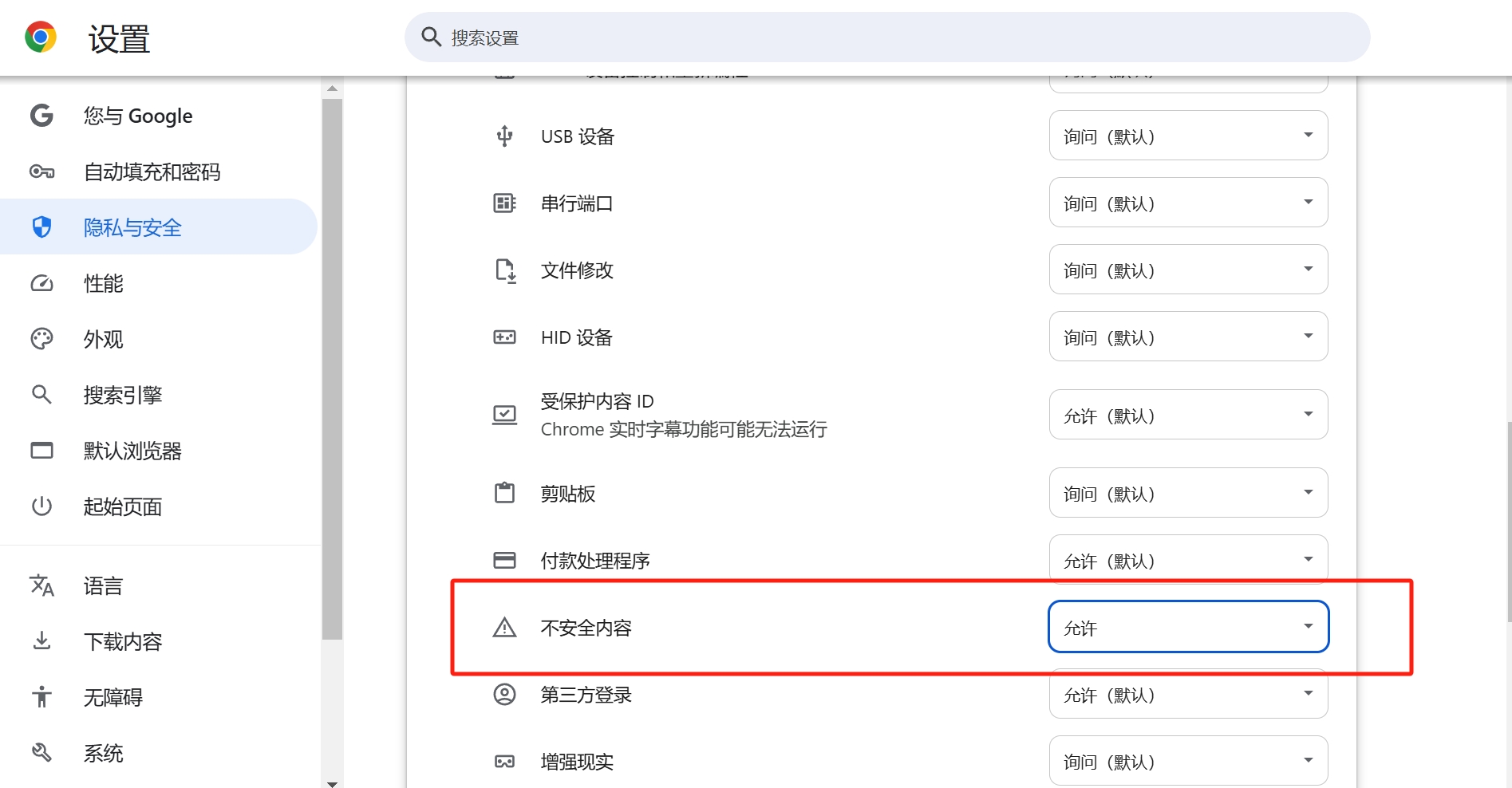Open the 第三方登录 permission dropdown

click(1187, 694)
